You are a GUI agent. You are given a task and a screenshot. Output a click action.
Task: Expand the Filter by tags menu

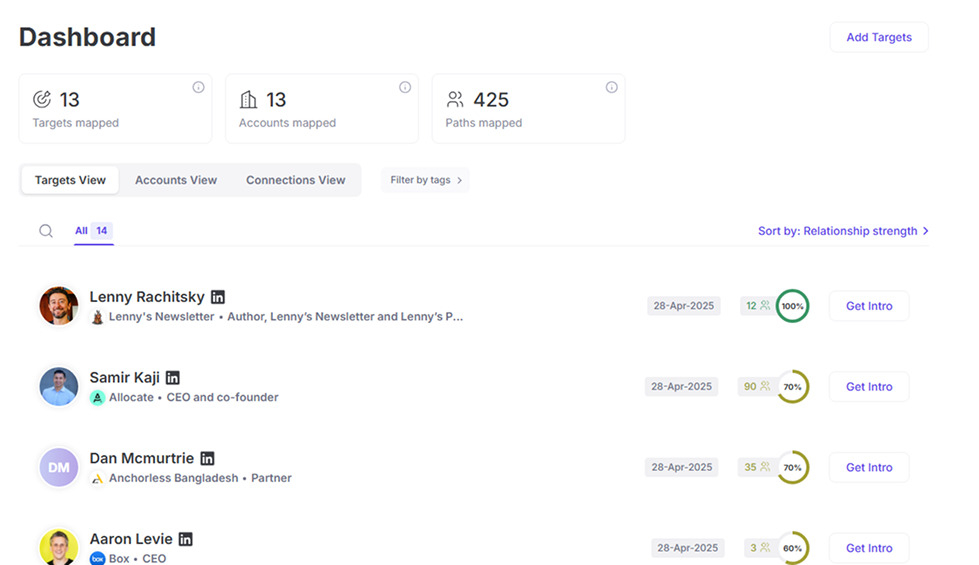425,180
